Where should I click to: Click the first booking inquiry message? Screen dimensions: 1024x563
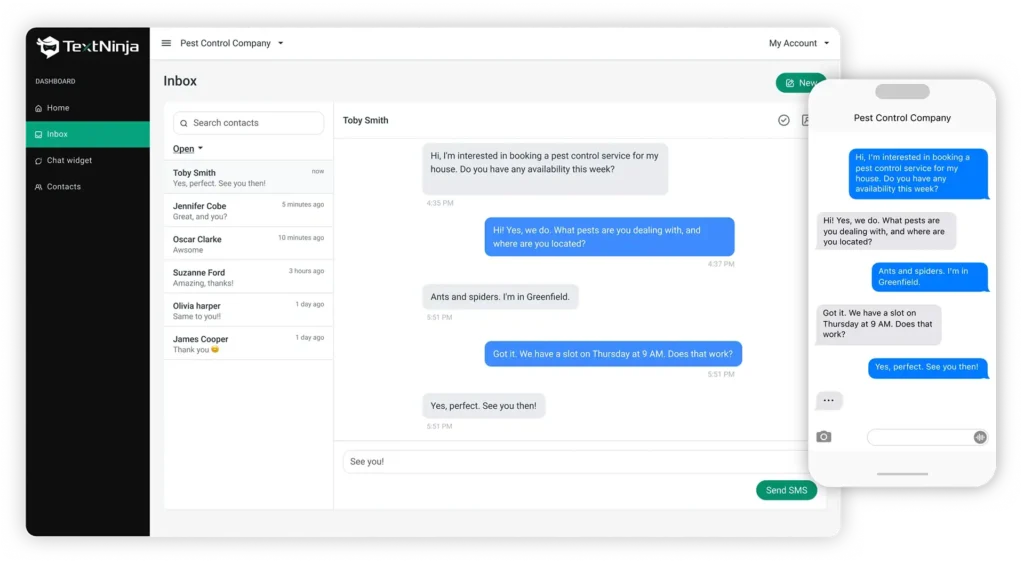(x=545, y=169)
